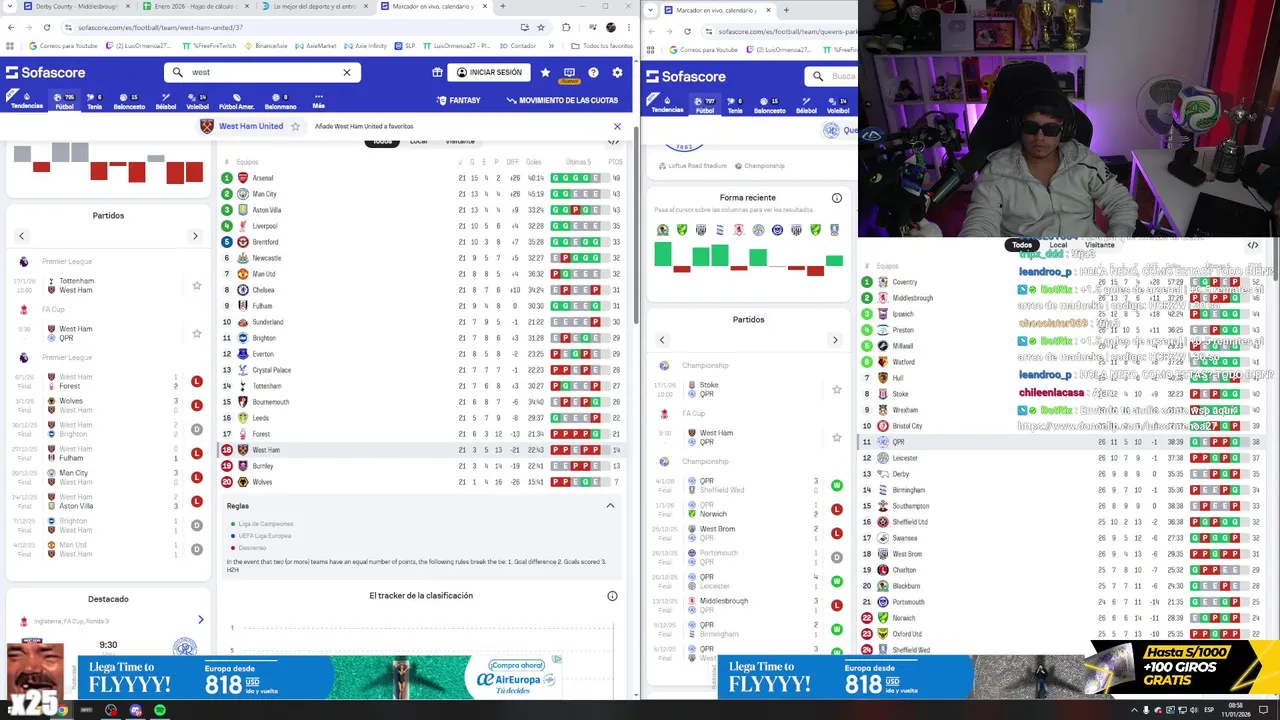Close the West Ham United favorites banner
1280x720 pixels.
tap(617, 126)
